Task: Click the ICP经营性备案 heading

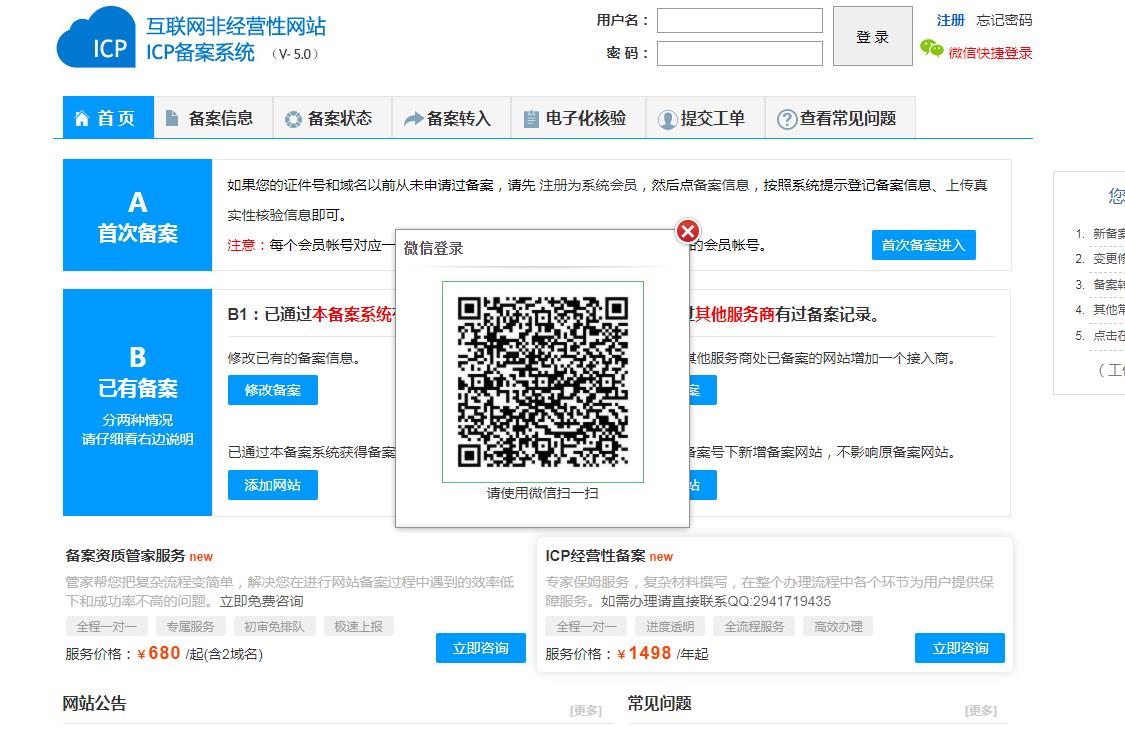Action: click(596, 555)
